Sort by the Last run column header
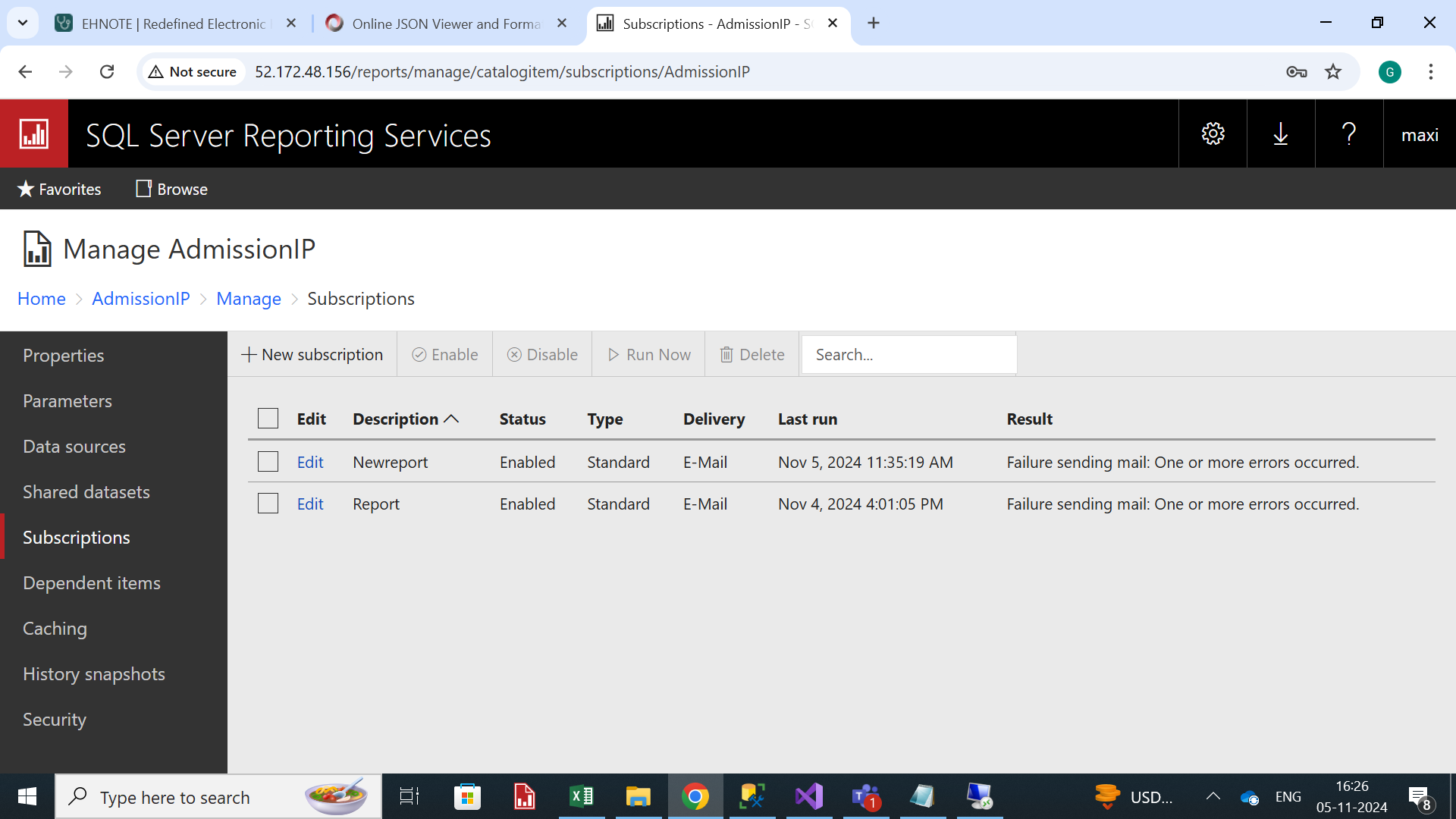This screenshot has width=1456, height=819. [808, 419]
